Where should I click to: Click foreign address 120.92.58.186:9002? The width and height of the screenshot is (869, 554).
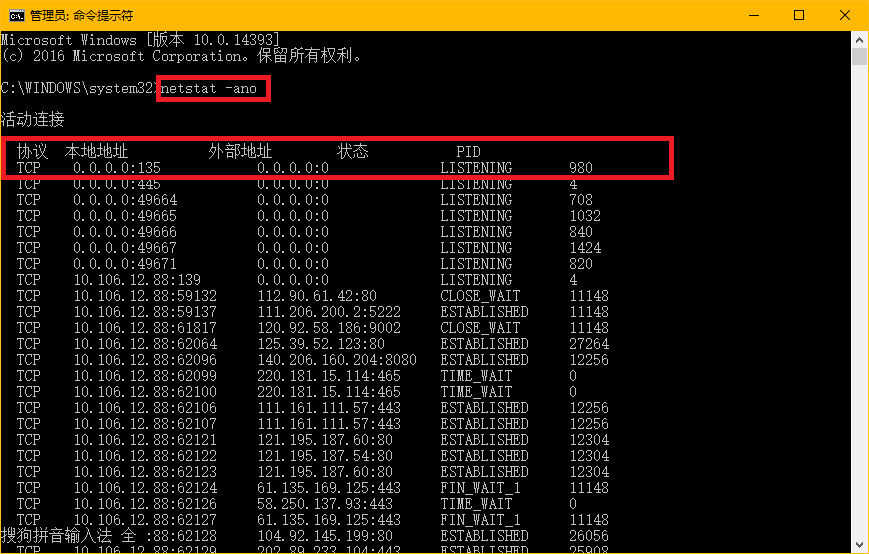(329, 329)
